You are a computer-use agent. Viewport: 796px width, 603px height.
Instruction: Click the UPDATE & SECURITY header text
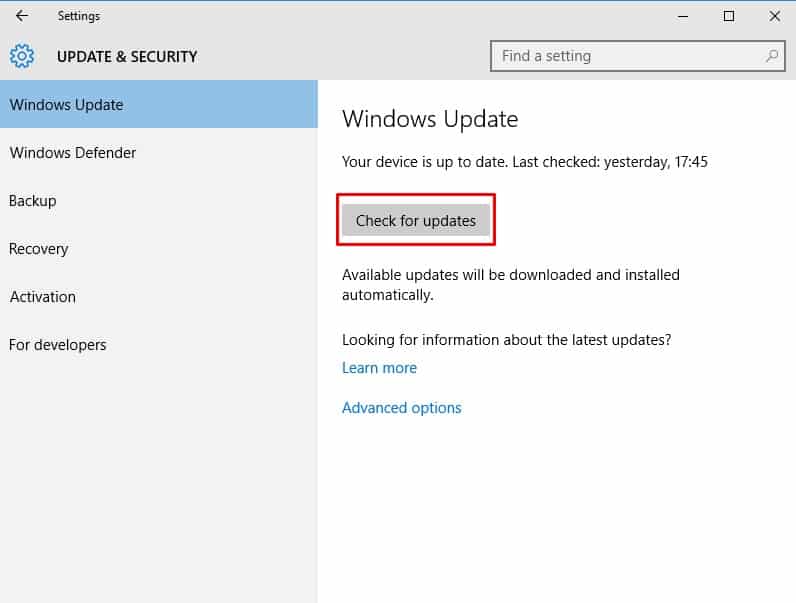[x=127, y=57]
